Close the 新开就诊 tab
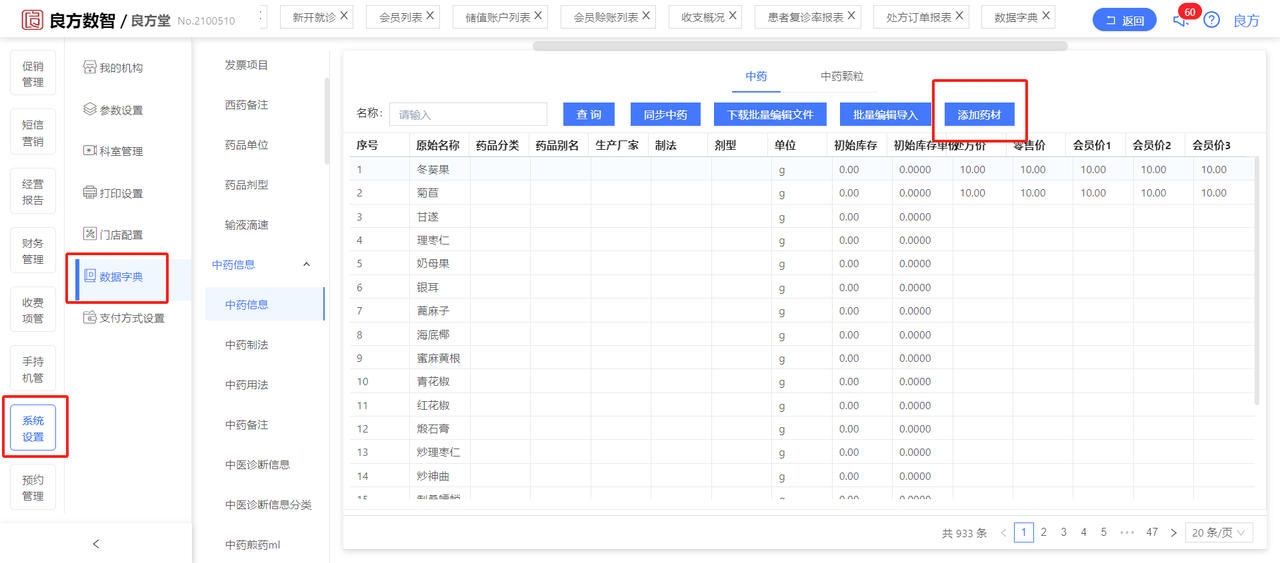 tap(344, 16)
